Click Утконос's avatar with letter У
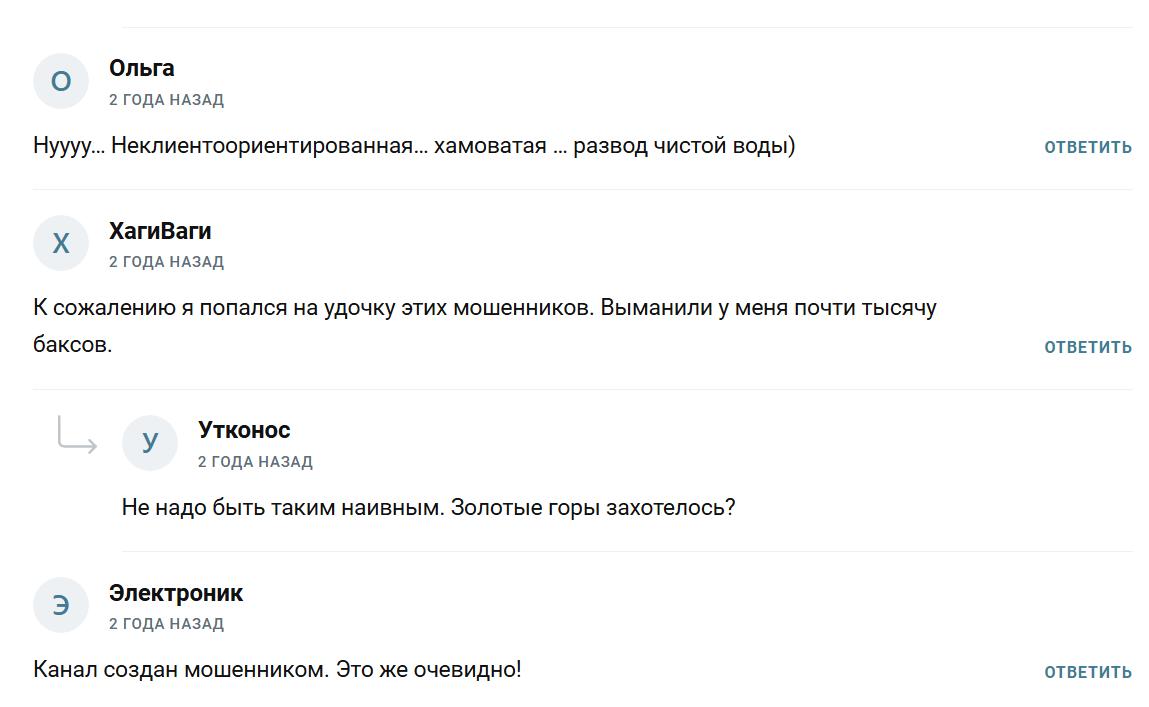The width and height of the screenshot is (1149, 707). coord(150,442)
